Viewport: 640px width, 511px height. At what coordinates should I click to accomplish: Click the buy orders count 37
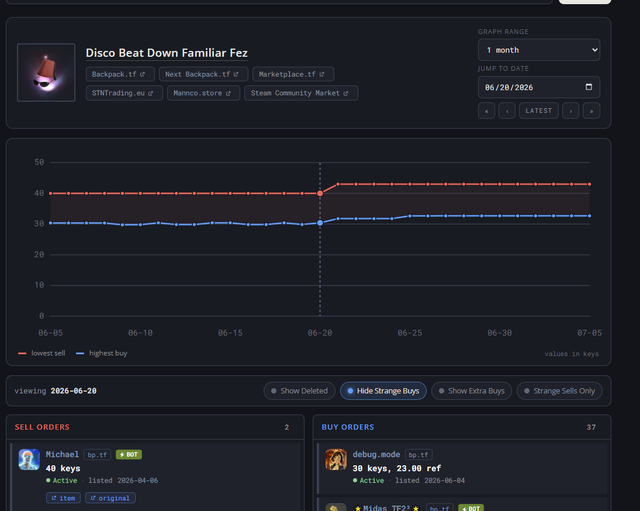tap(591, 427)
